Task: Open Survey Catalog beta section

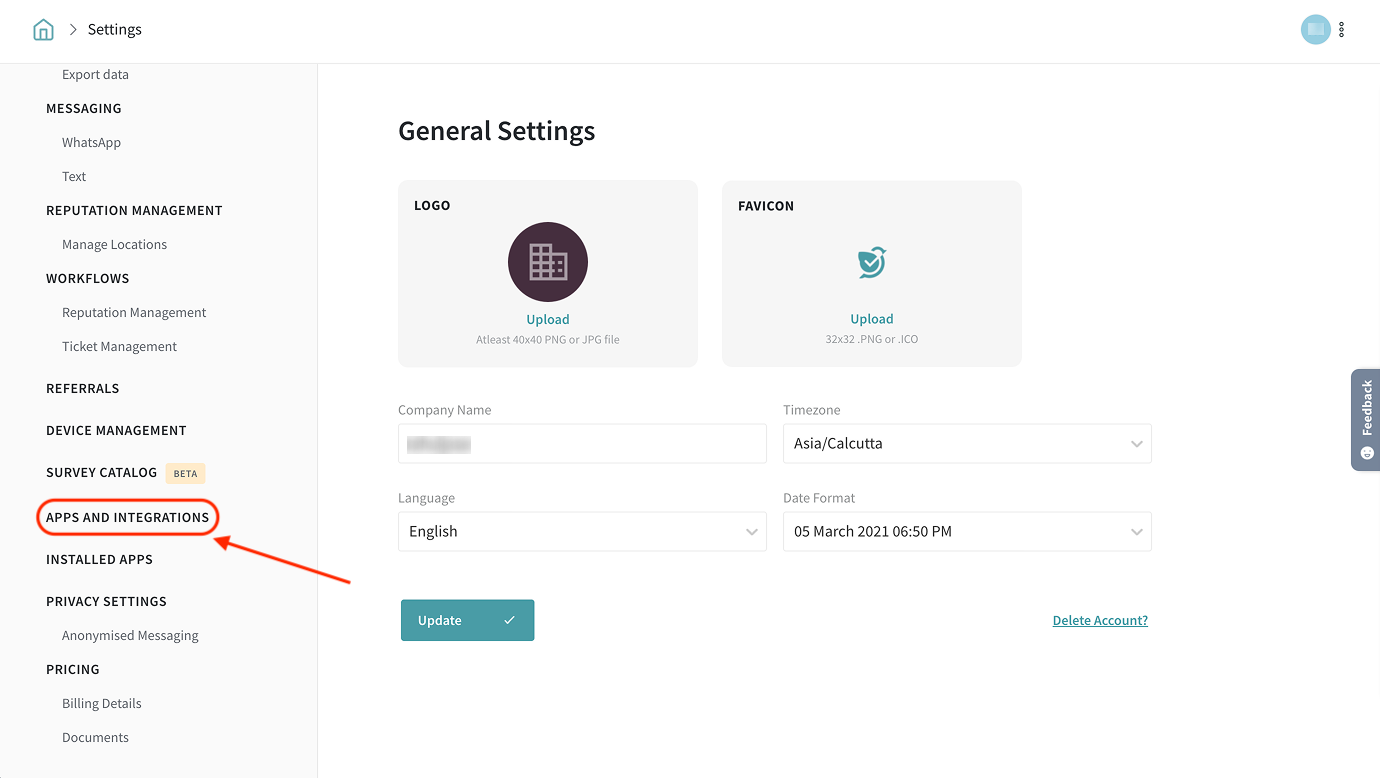Action: coord(101,472)
